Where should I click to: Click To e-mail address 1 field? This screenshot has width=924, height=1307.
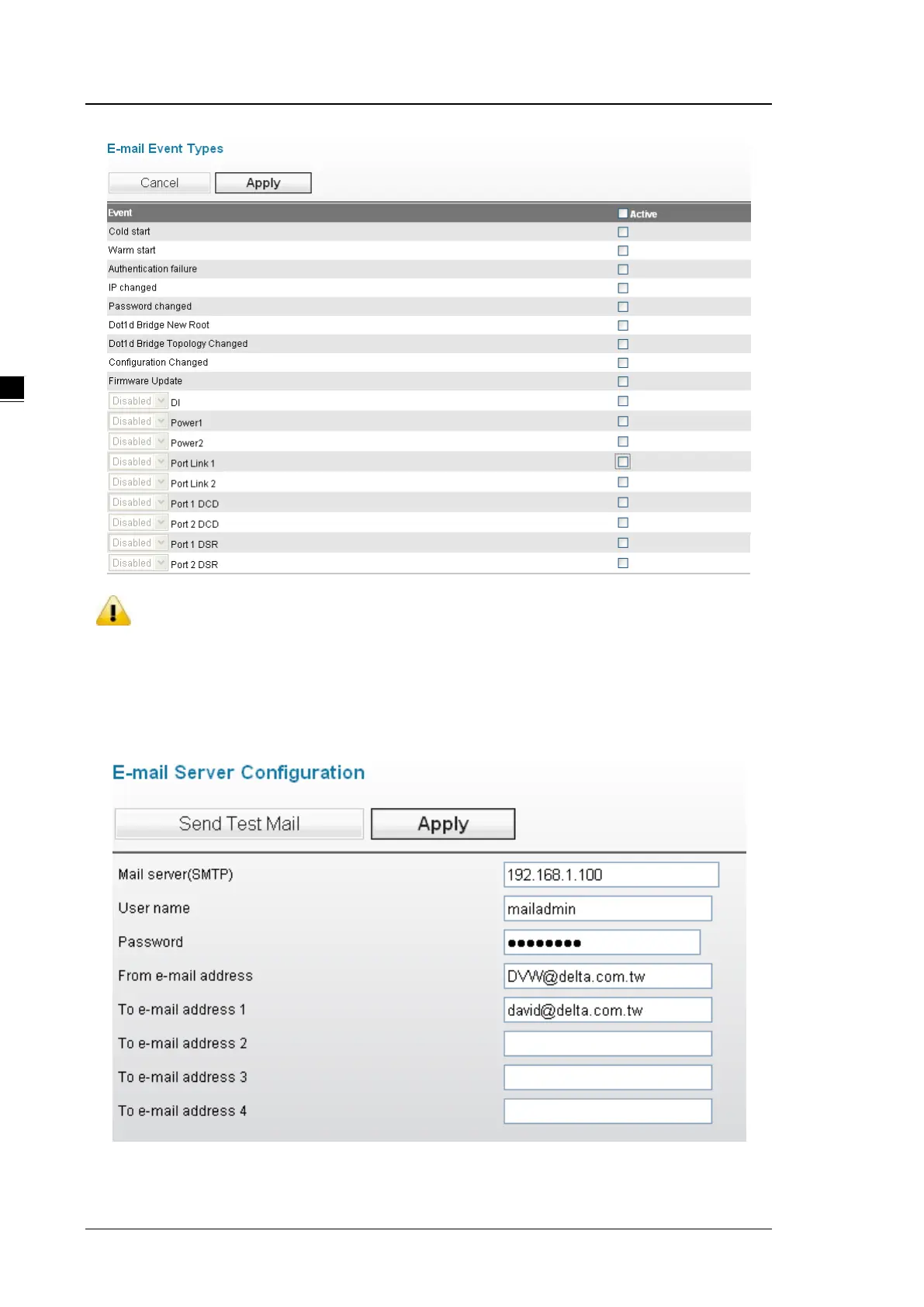click(607, 1010)
